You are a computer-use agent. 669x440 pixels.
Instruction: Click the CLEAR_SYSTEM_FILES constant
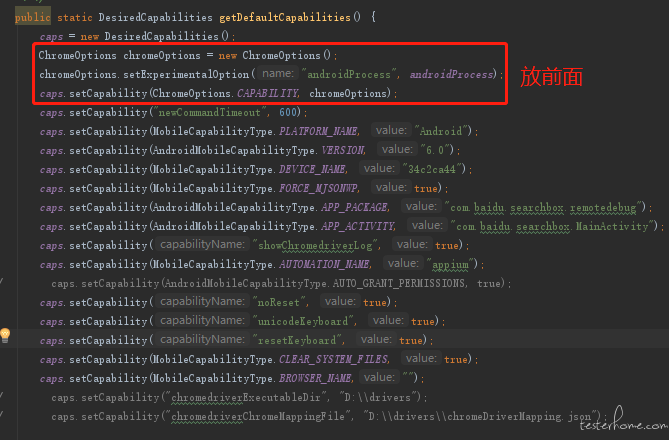coord(333,359)
